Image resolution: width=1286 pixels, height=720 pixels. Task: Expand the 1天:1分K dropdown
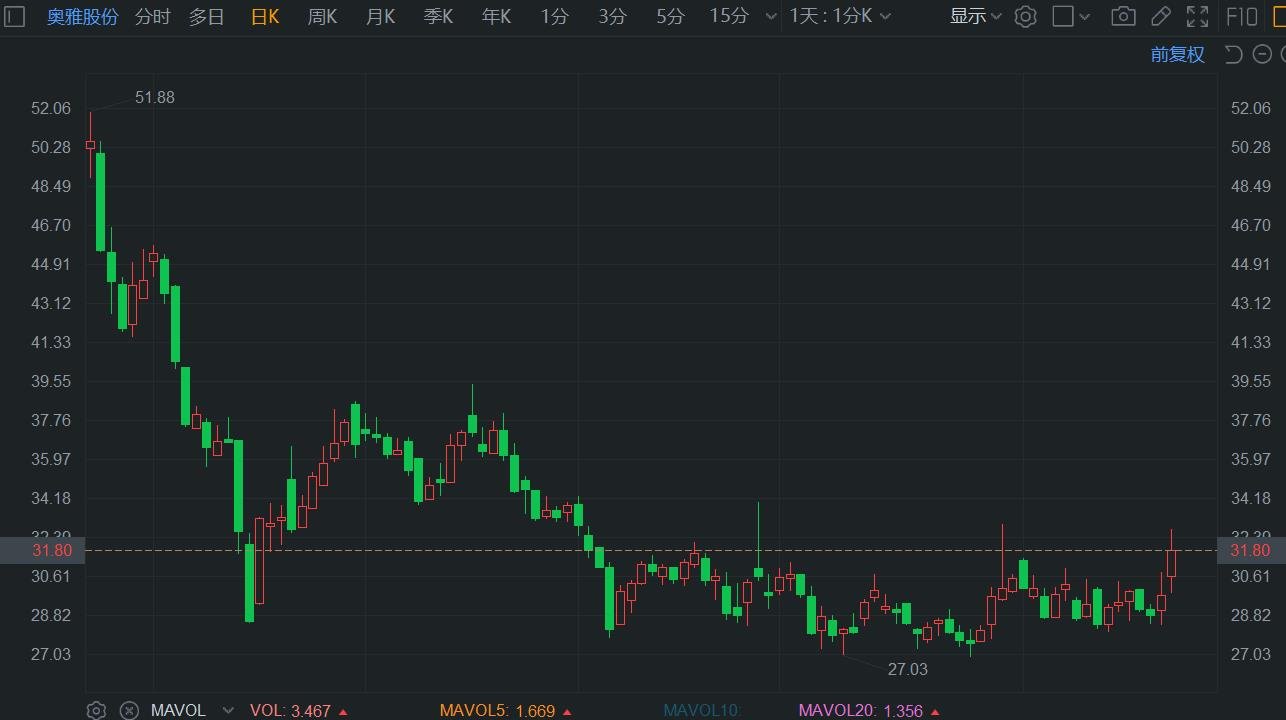pyautogui.click(x=839, y=16)
